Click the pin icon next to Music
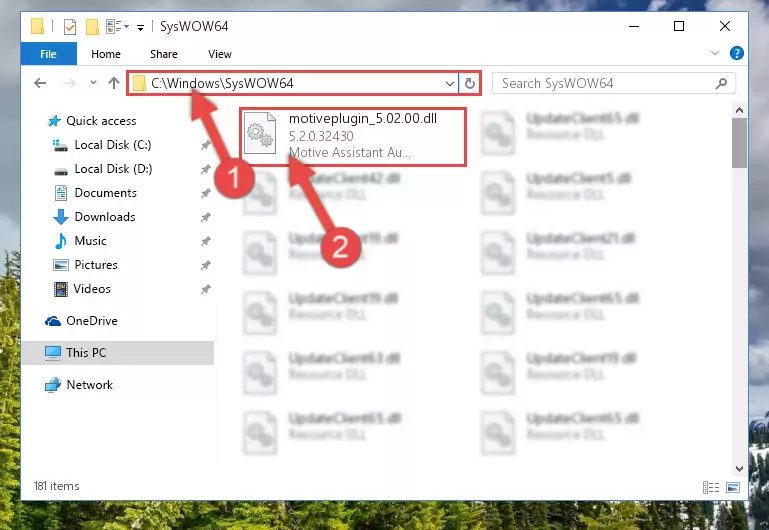Image resolution: width=769 pixels, height=530 pixels. [x=205, y=241]
